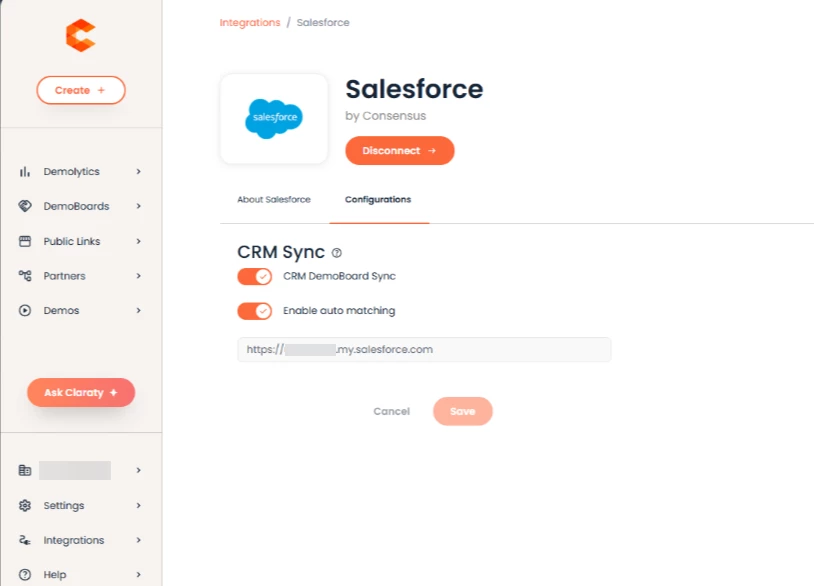Expand the Partners chevron
The height and width of the screenshot is (586, 814).
point(139,276)
